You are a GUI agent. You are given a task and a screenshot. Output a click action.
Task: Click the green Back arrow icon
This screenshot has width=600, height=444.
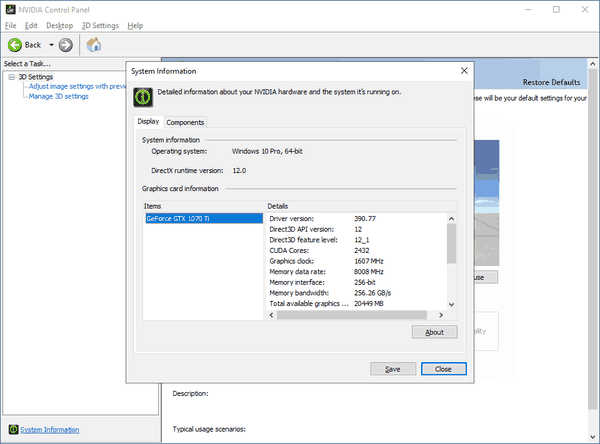15,45
